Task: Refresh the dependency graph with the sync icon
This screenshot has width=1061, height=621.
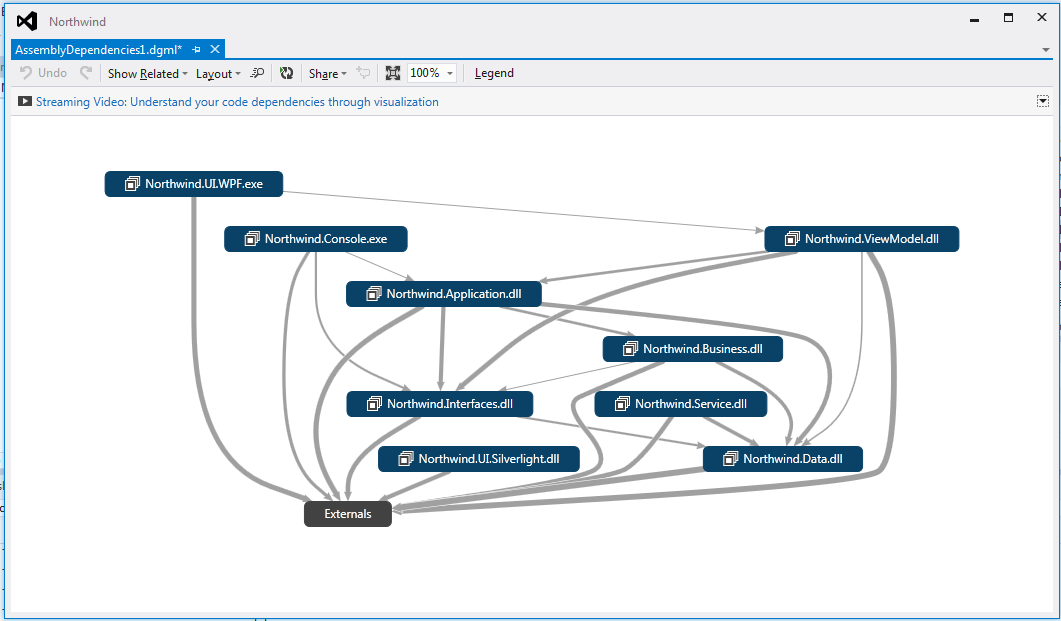Action: [287, 72]
